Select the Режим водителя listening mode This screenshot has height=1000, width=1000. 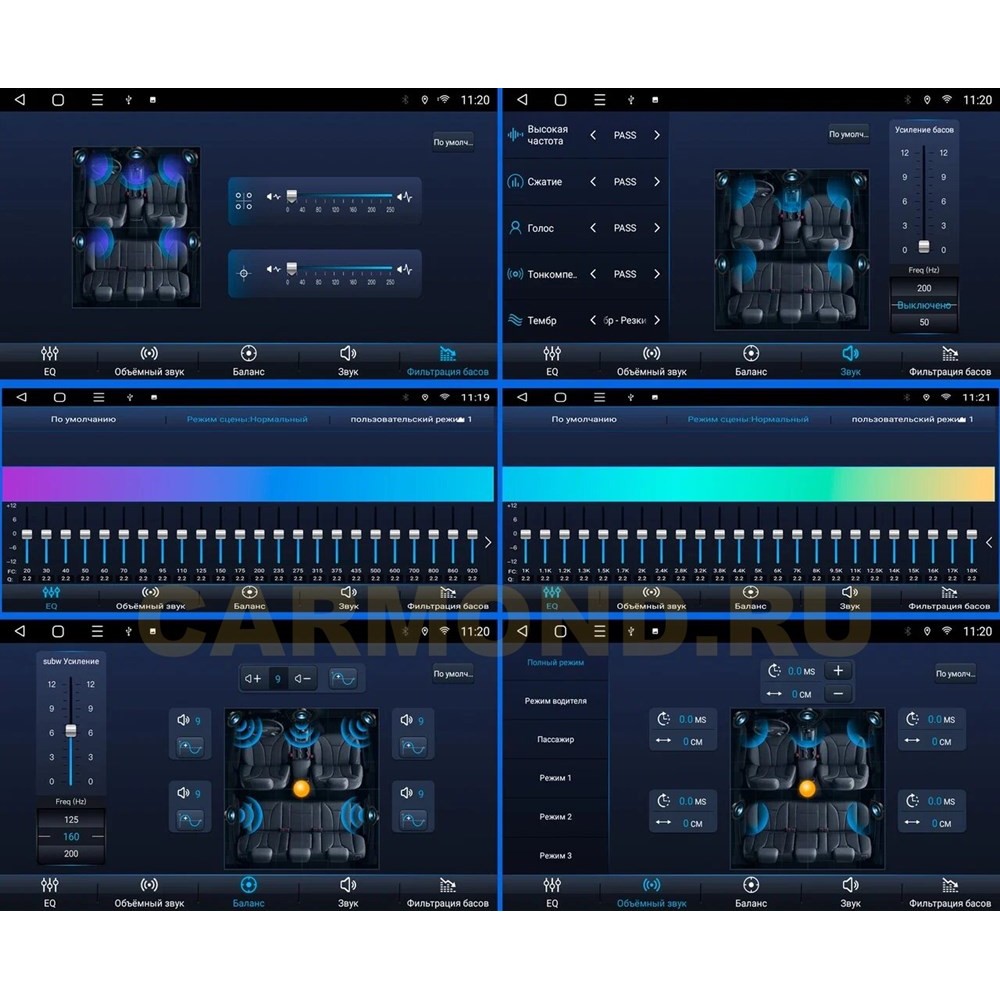click(x=555, y=701)
